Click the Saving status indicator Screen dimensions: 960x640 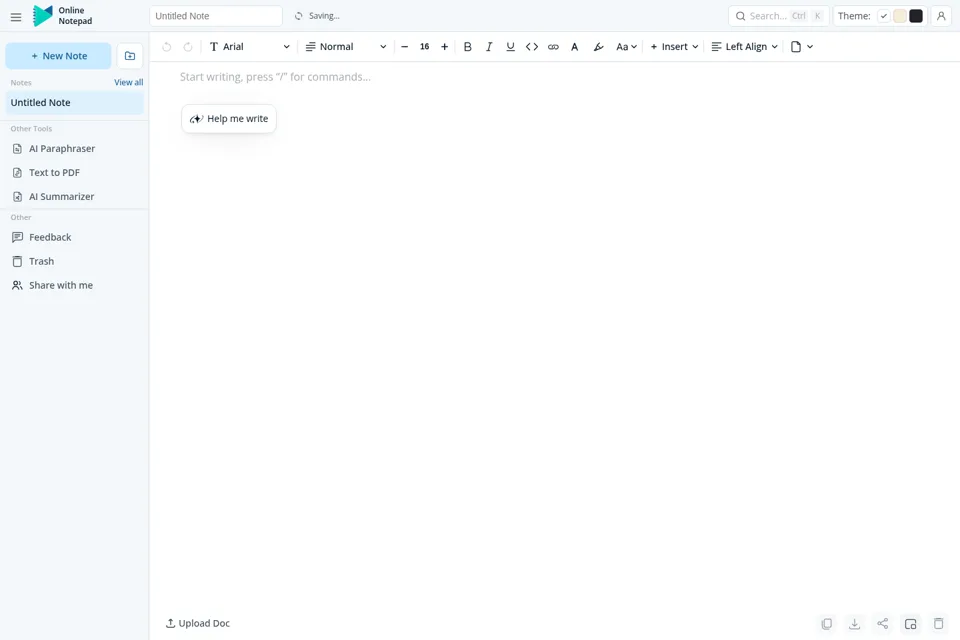tap(317, 16)
